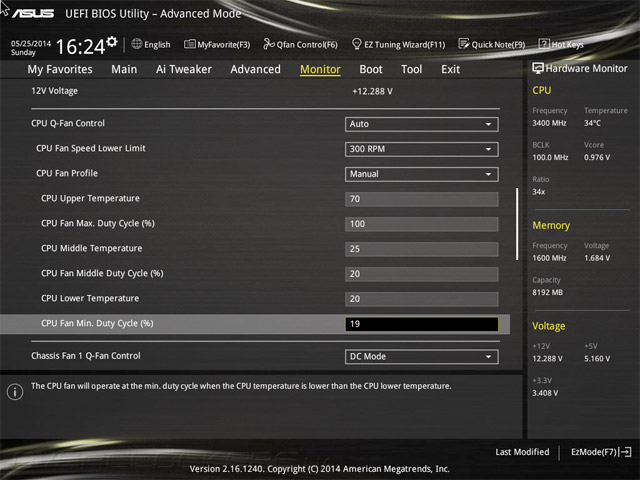640x480 pixels.
Task: Click the info icon beside help text
Action: (15, 392)
